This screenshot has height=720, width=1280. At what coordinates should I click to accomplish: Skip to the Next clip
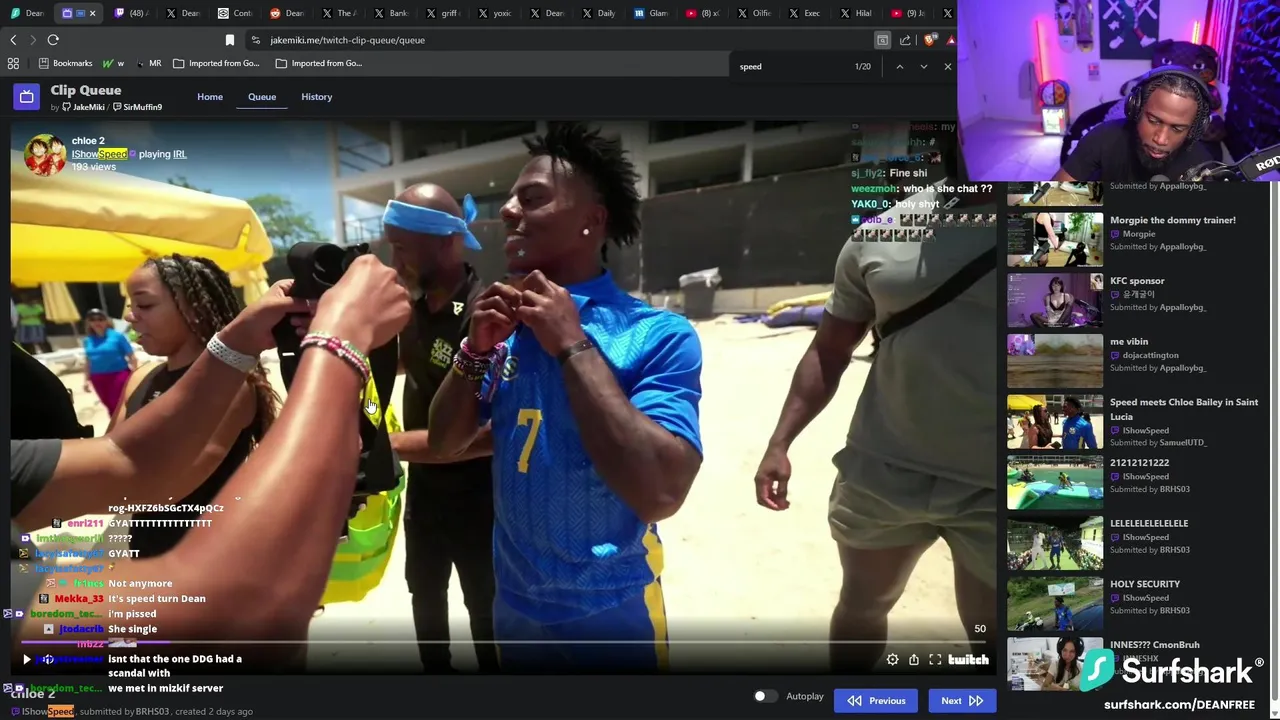[961, 701]
